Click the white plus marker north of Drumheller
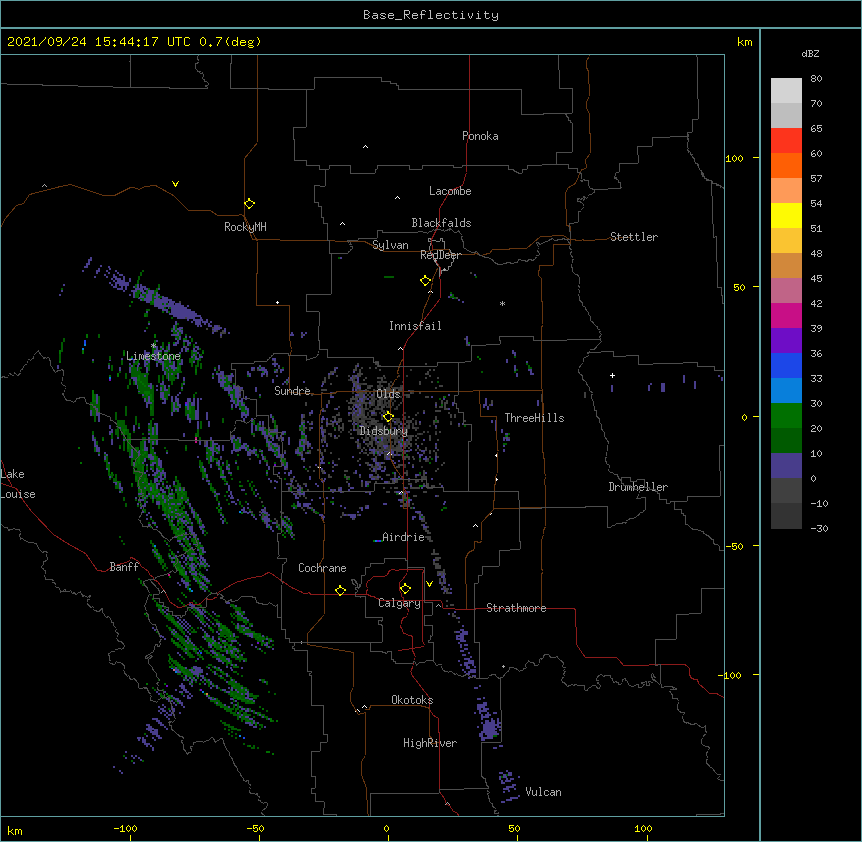The width and height of the screenshot is (862, 842). [x=612, y=375]
